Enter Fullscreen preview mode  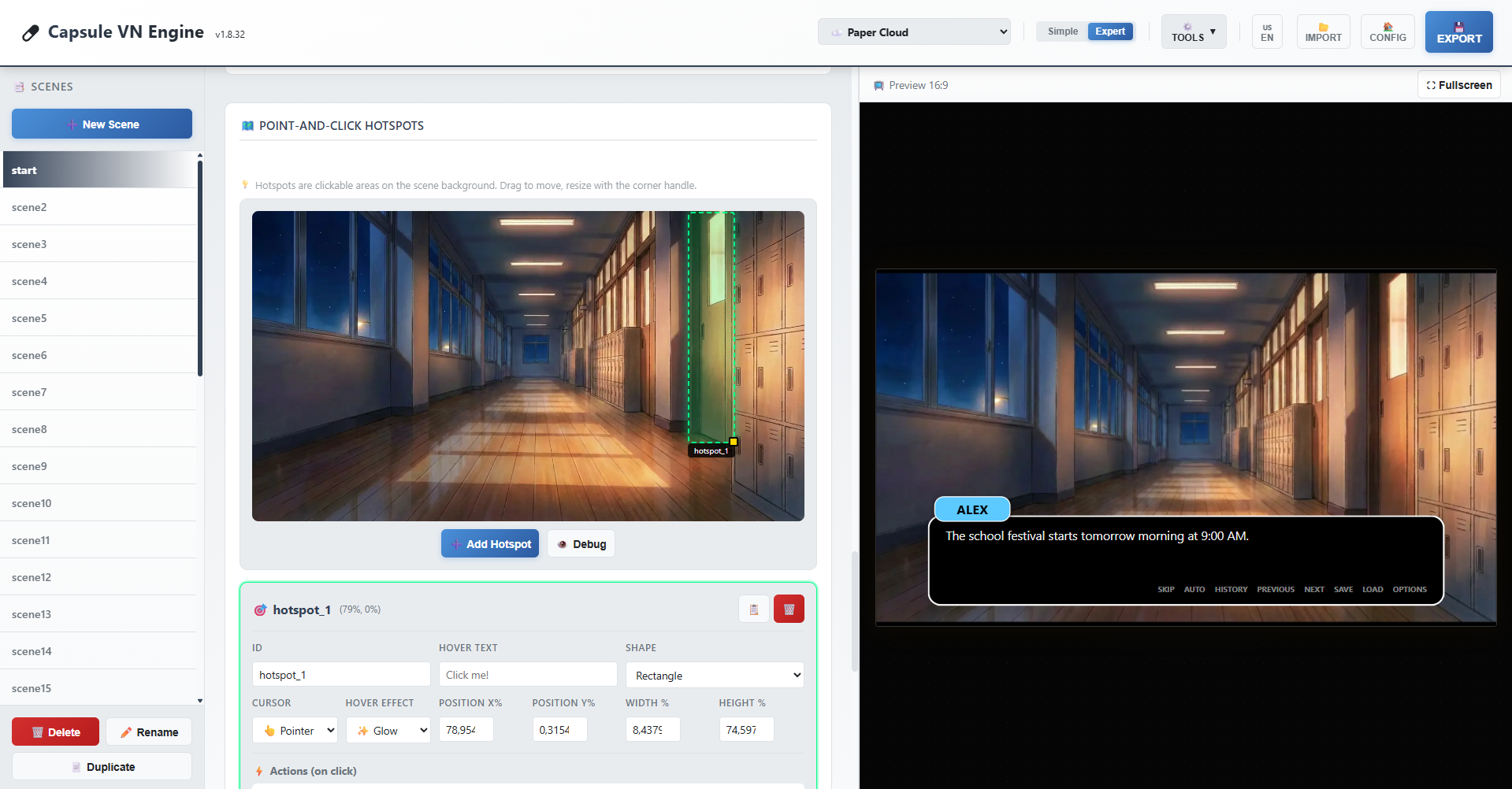pos(1458,85)
